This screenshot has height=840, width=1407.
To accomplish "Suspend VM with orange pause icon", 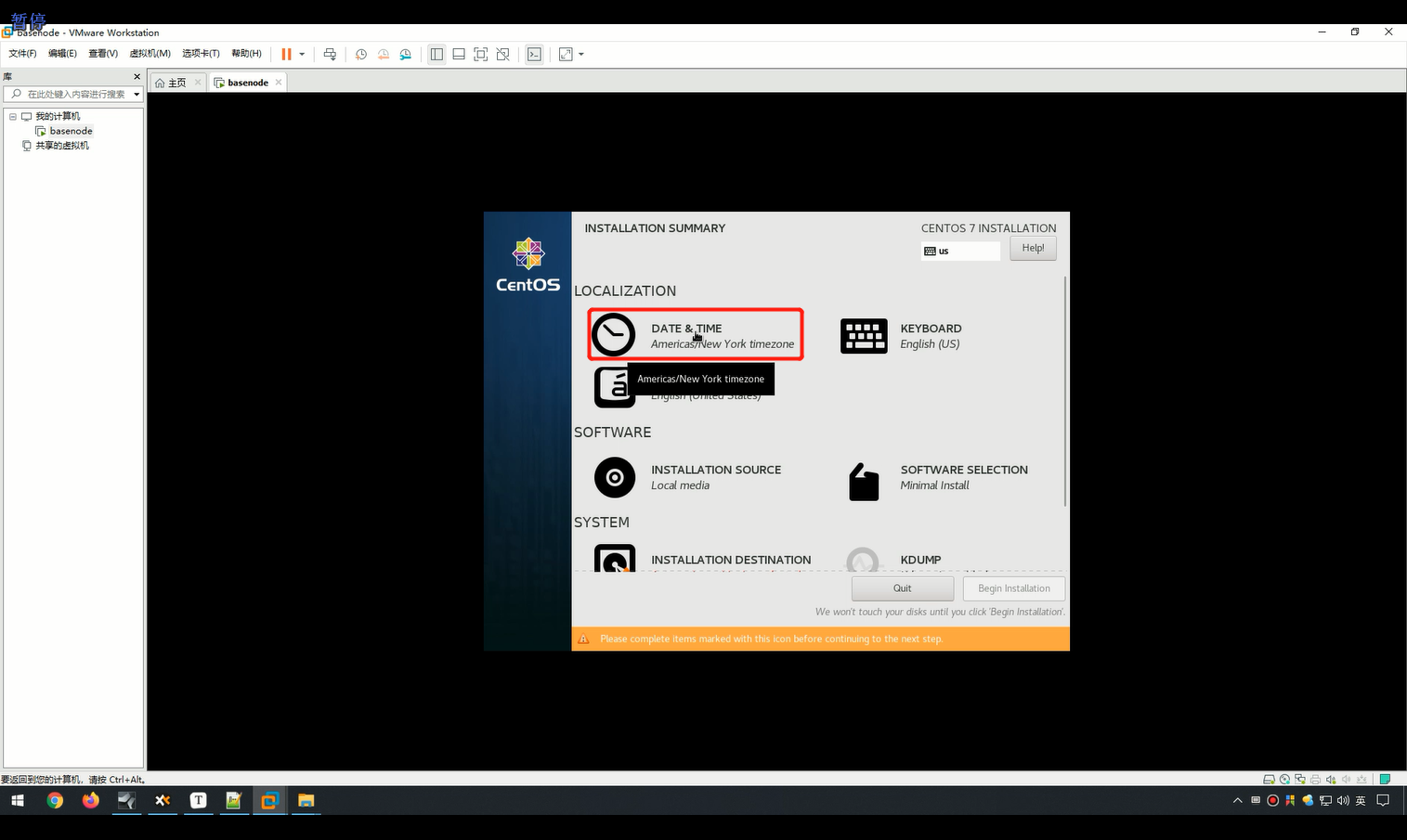I will pyautogui.click(x=287, y=55).
